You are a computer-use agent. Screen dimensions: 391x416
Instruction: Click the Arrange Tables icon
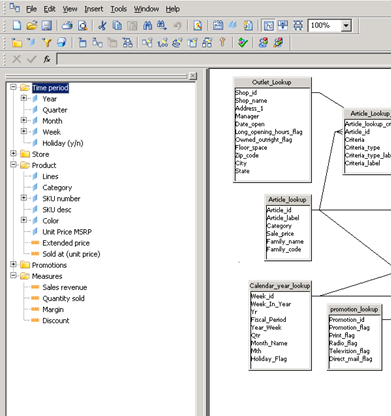(x=283, y=25)
